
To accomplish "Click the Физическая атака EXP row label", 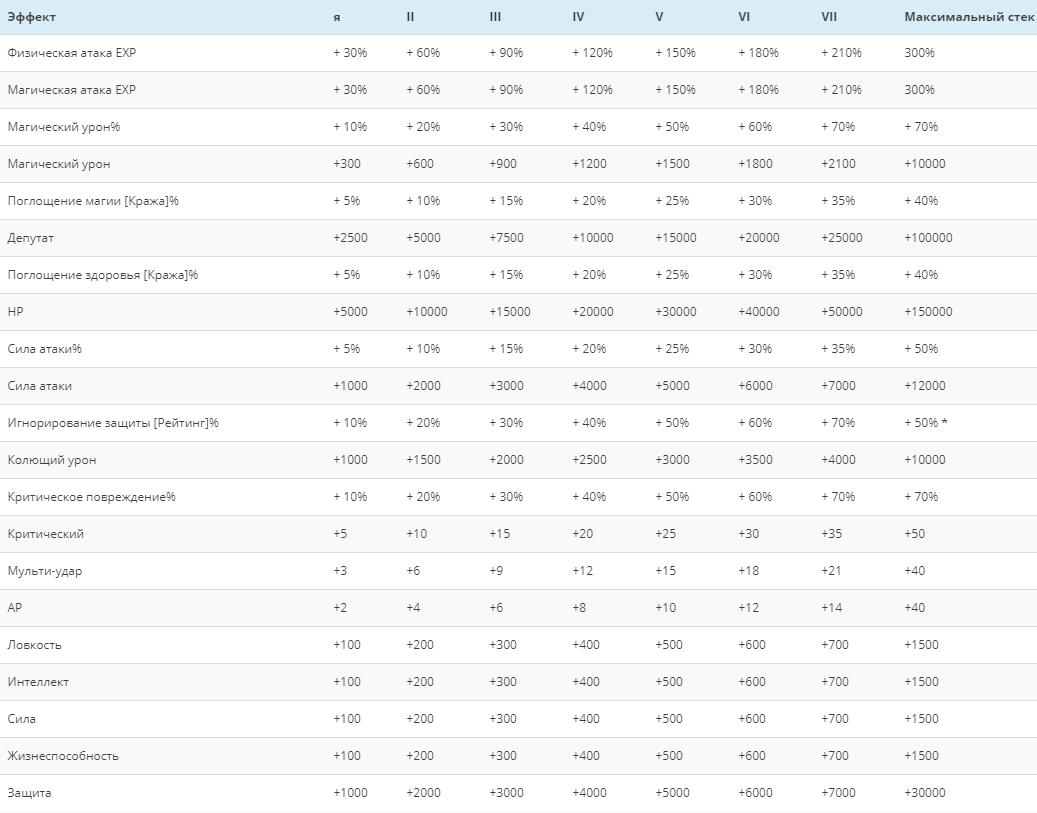I will (71, 53).
